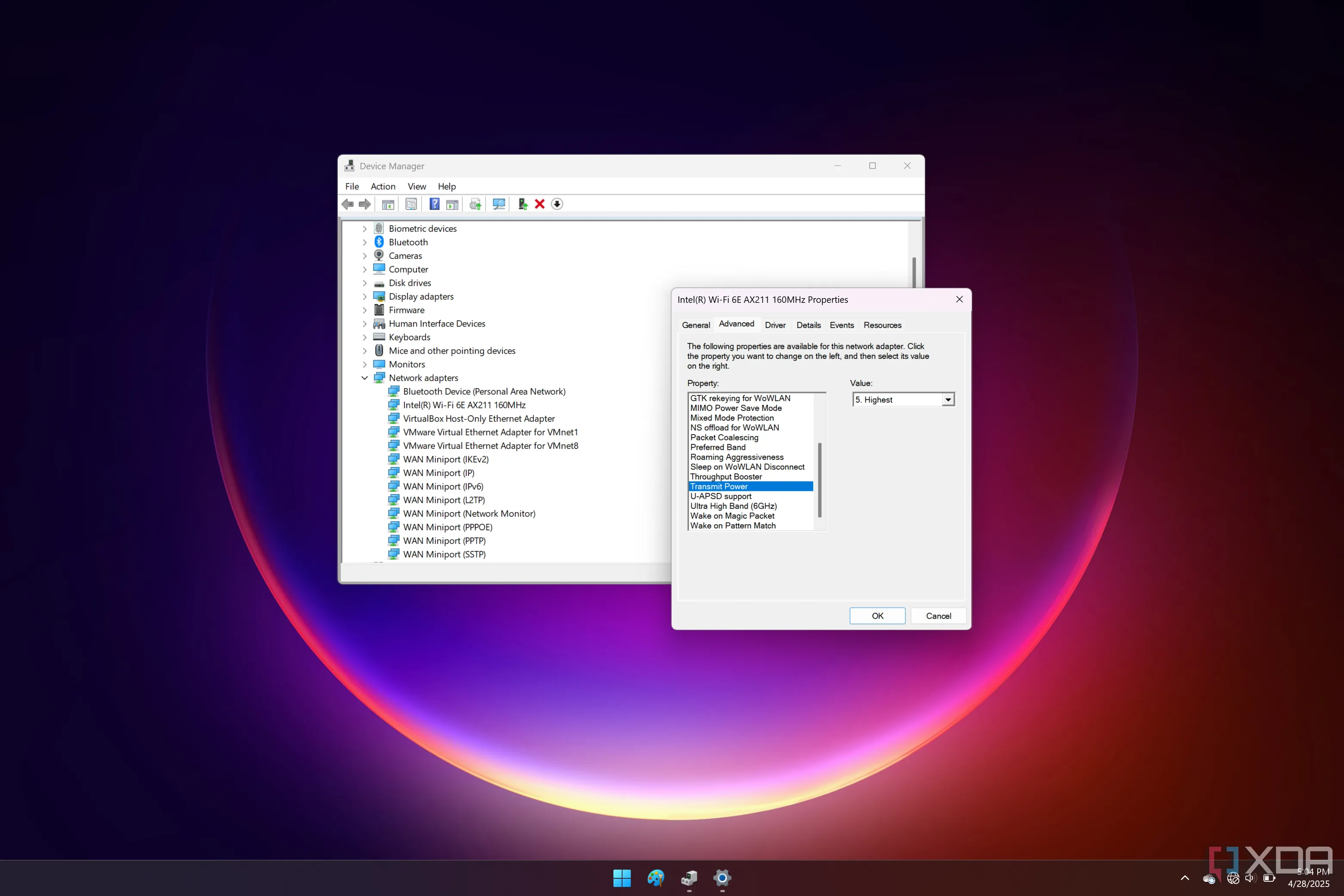Expand the Bluetooth category

pyautogui.click(x=364, y=242)
